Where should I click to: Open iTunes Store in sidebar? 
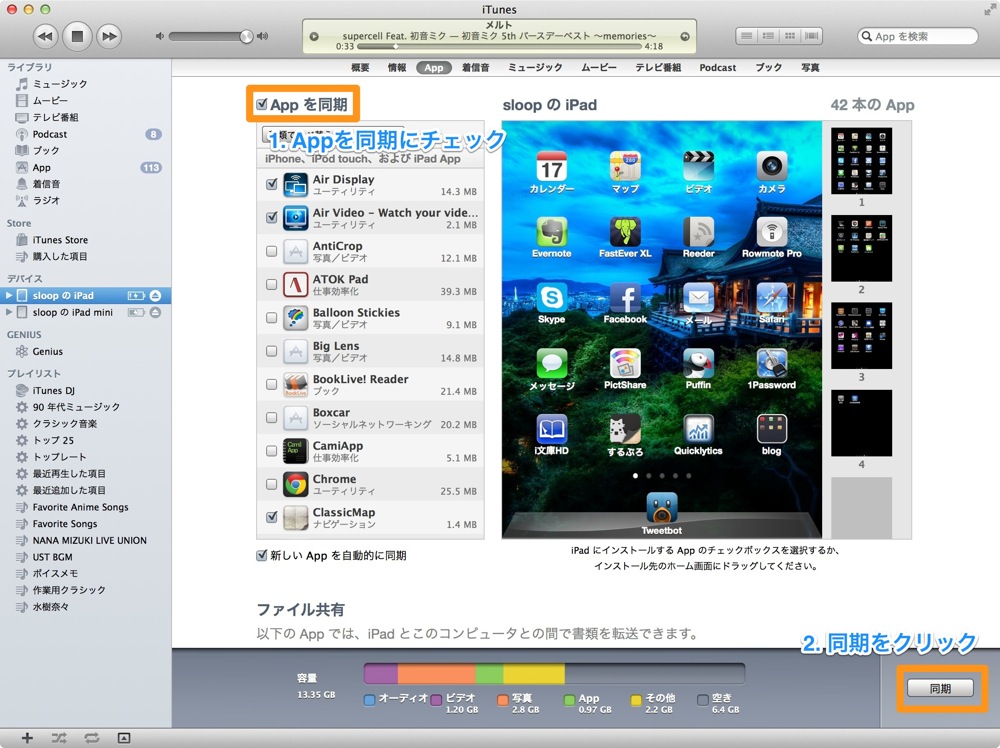[x=60, y=240]
